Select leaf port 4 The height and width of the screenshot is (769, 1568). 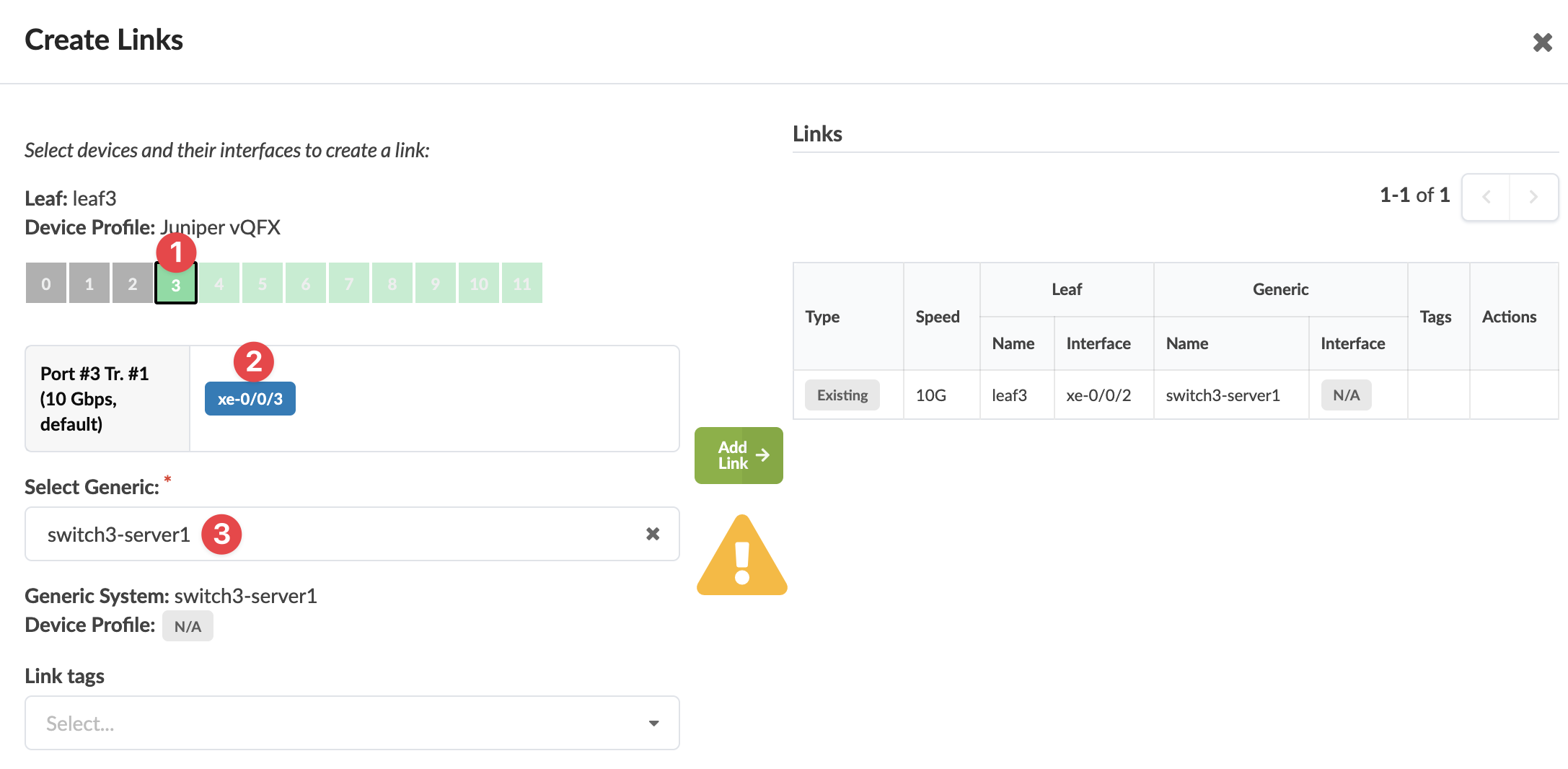coord(219,284)
